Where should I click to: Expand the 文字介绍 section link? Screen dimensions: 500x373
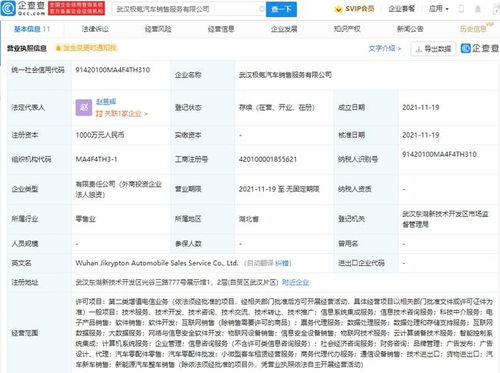(385, 49)
